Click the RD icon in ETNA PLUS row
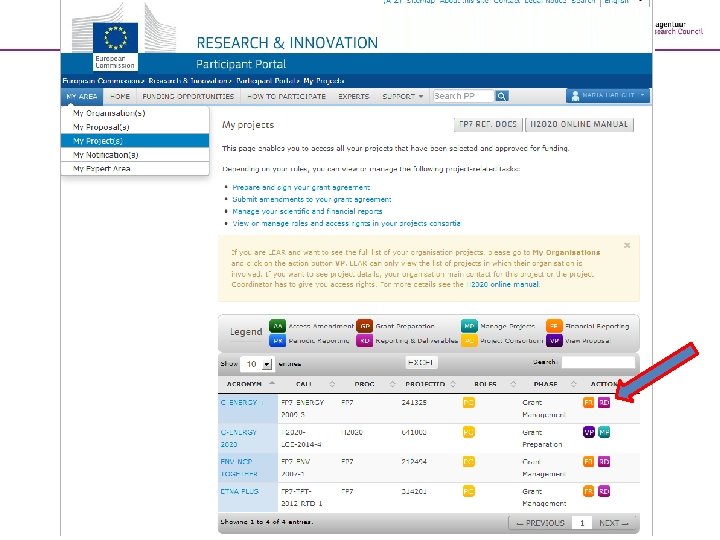Image resolution: width=720 pixels, height=540 pixels. coord(604,491)
